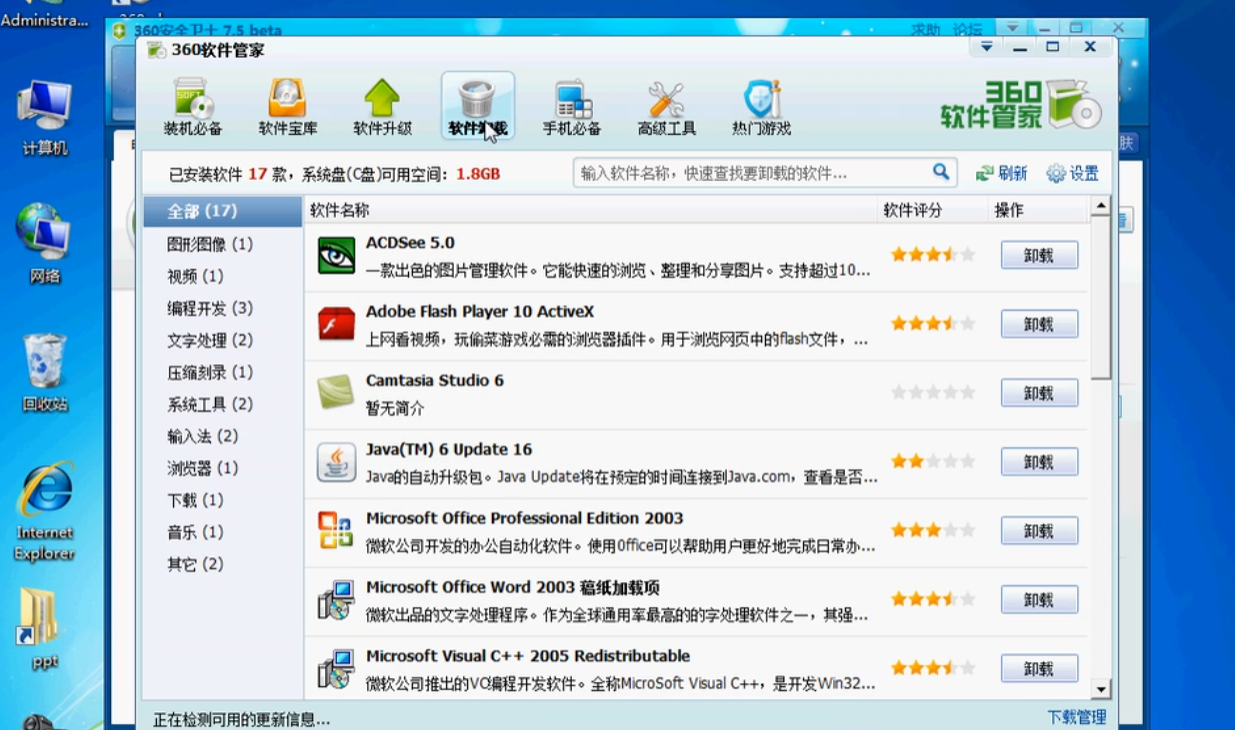Uninstall Microsoft Office Word 2003 稿纸加载项

tap(1039, 600)
